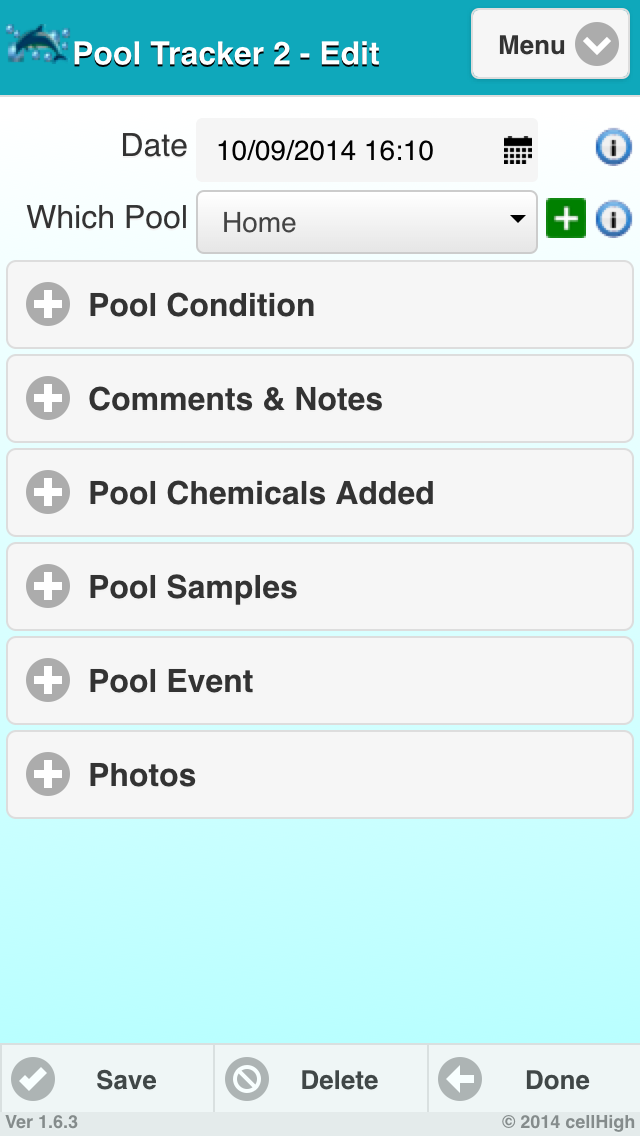
Task: Tap the Delete prohibition icon
Action: 246,1080
